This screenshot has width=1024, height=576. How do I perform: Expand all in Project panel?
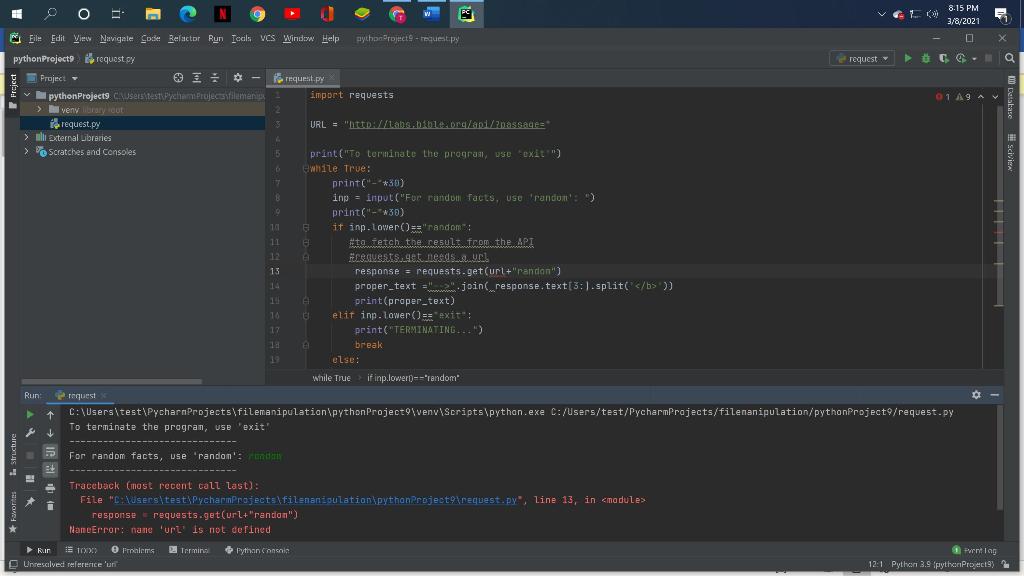pos(197,78)
